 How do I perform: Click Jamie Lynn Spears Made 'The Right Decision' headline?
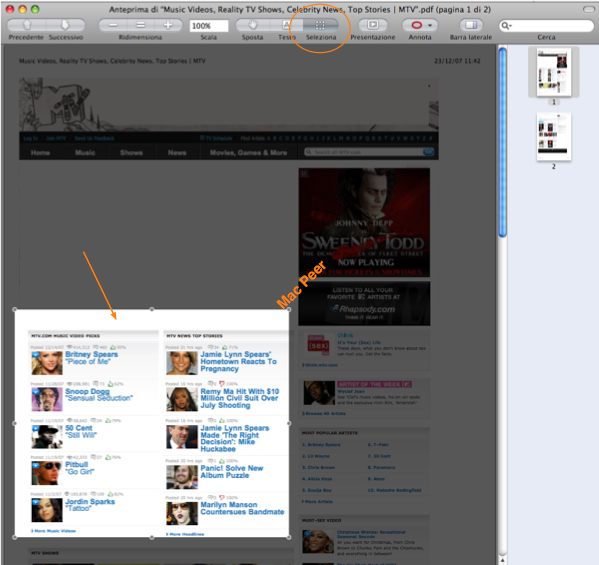235,439
